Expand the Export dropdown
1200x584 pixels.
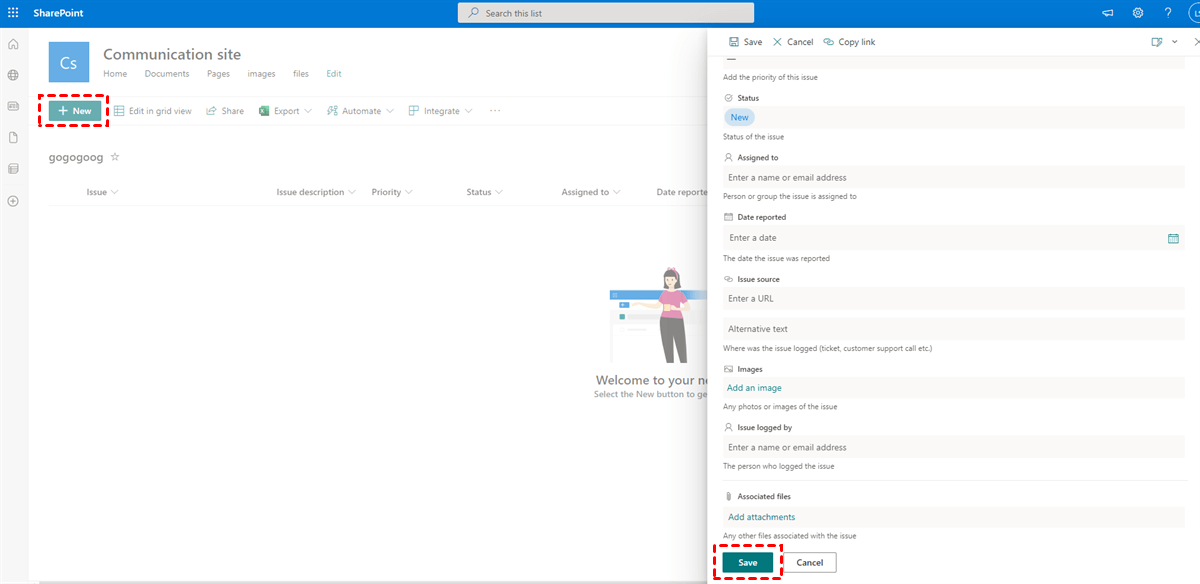(x=286, y=111)
